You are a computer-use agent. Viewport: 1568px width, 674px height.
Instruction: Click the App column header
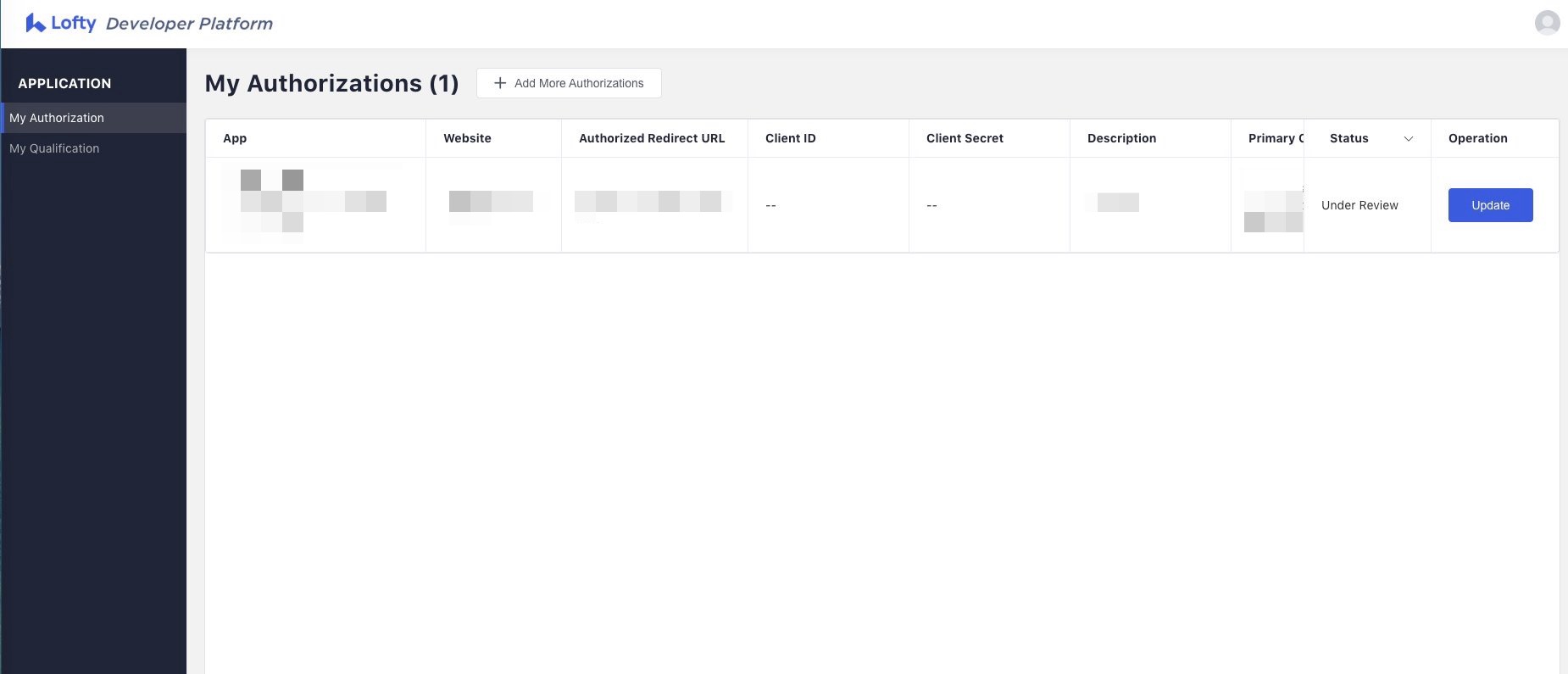235,138
